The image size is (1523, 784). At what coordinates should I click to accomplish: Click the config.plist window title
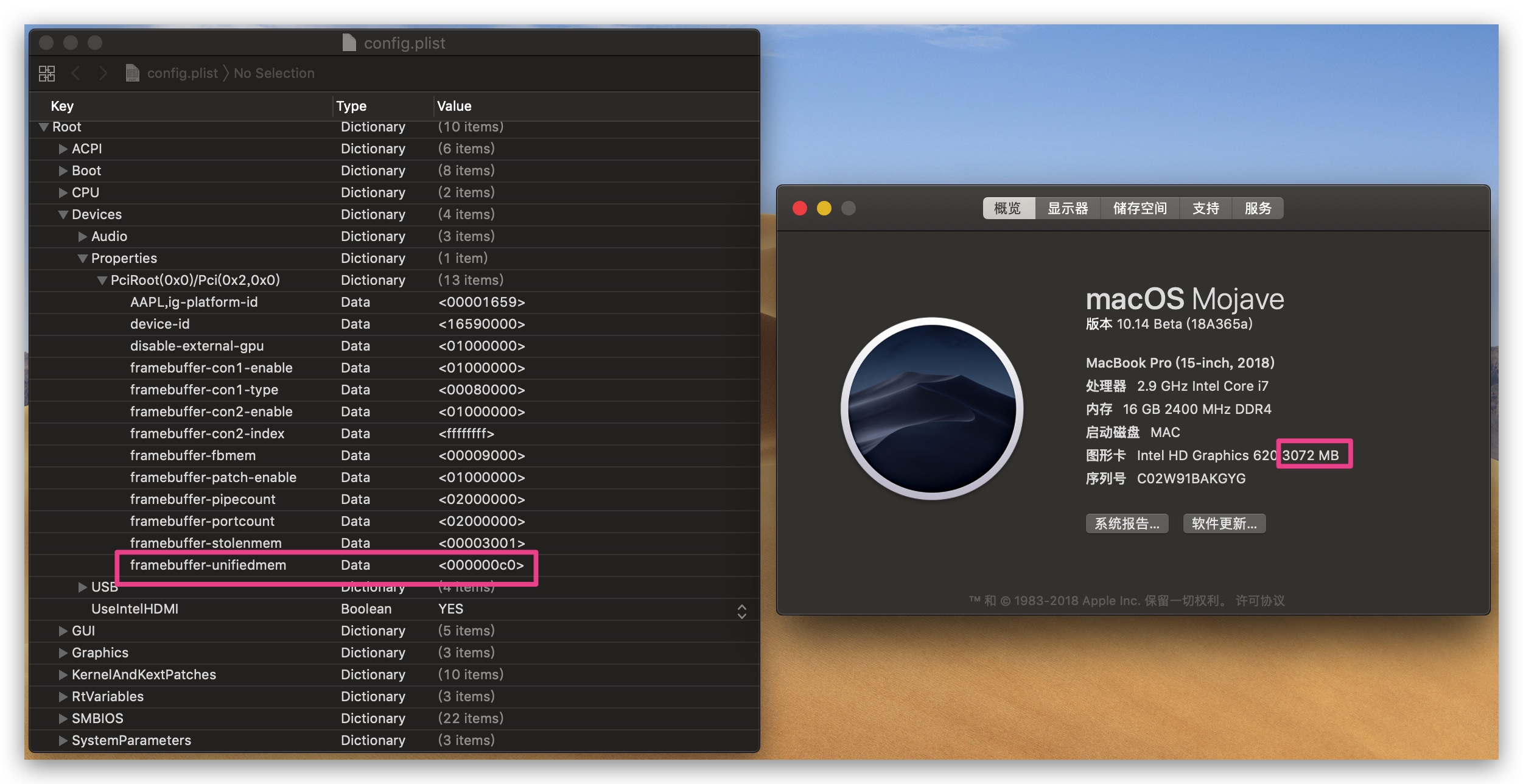coord(404,43)
